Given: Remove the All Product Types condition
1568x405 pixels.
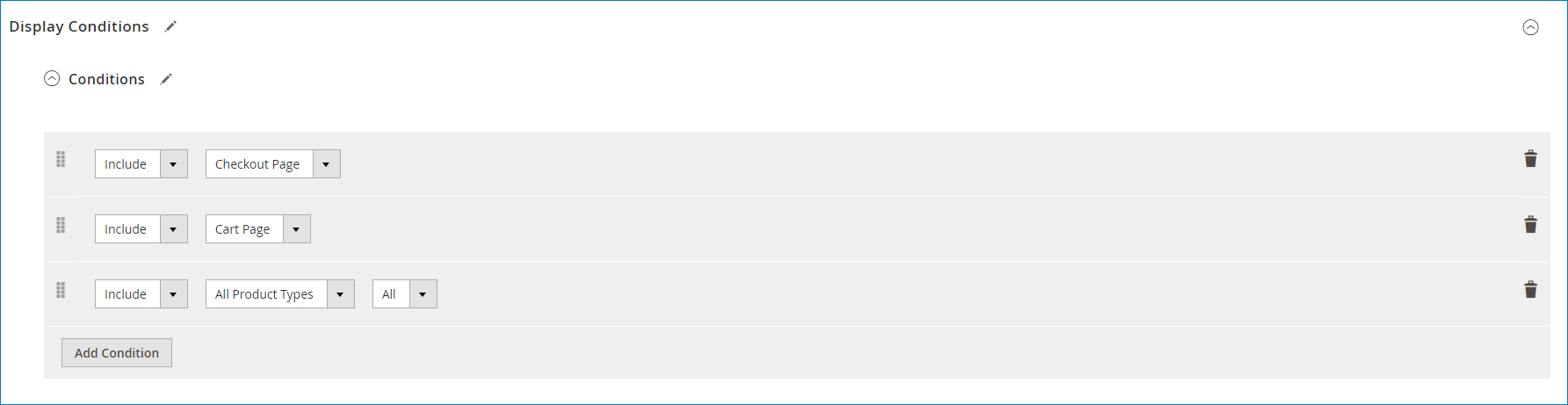Looking at the screenshot, I should pos(1530,289).
